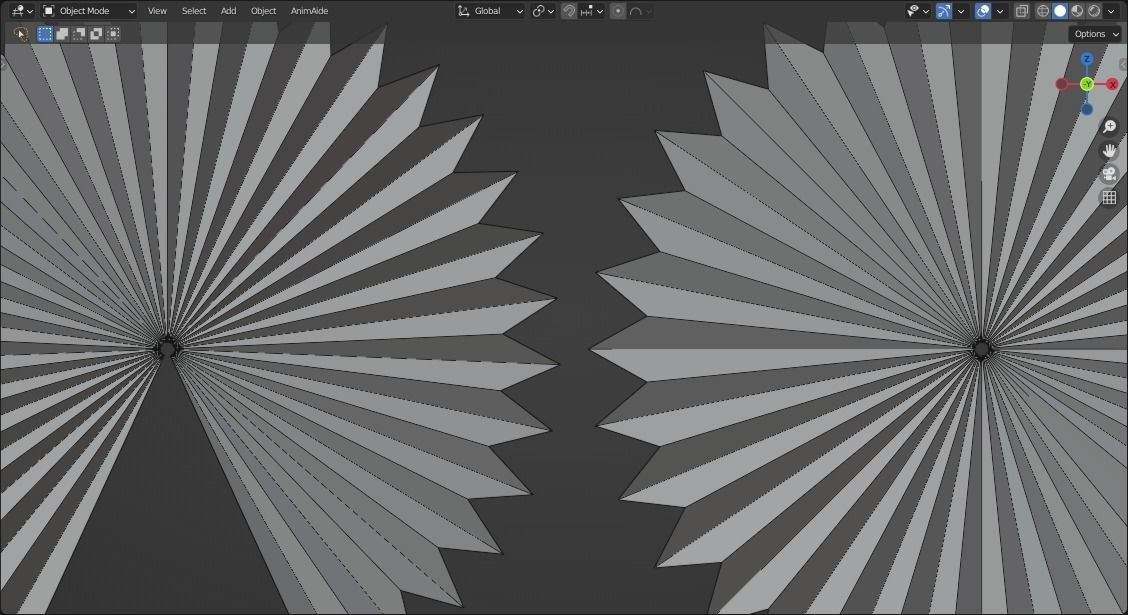
Task: Click the -Y axis on navigation gizmo
Action: pyautogui.click(x=1087, y=84)
